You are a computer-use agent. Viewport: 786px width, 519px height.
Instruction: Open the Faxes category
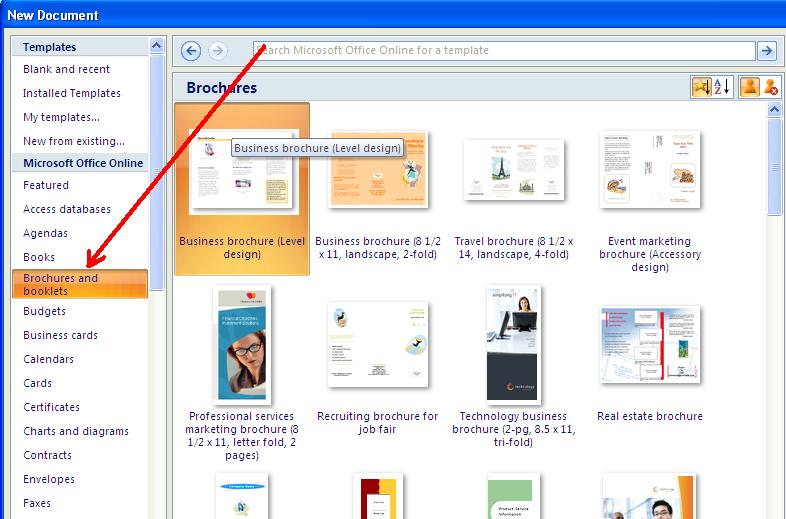click(37, 503)
